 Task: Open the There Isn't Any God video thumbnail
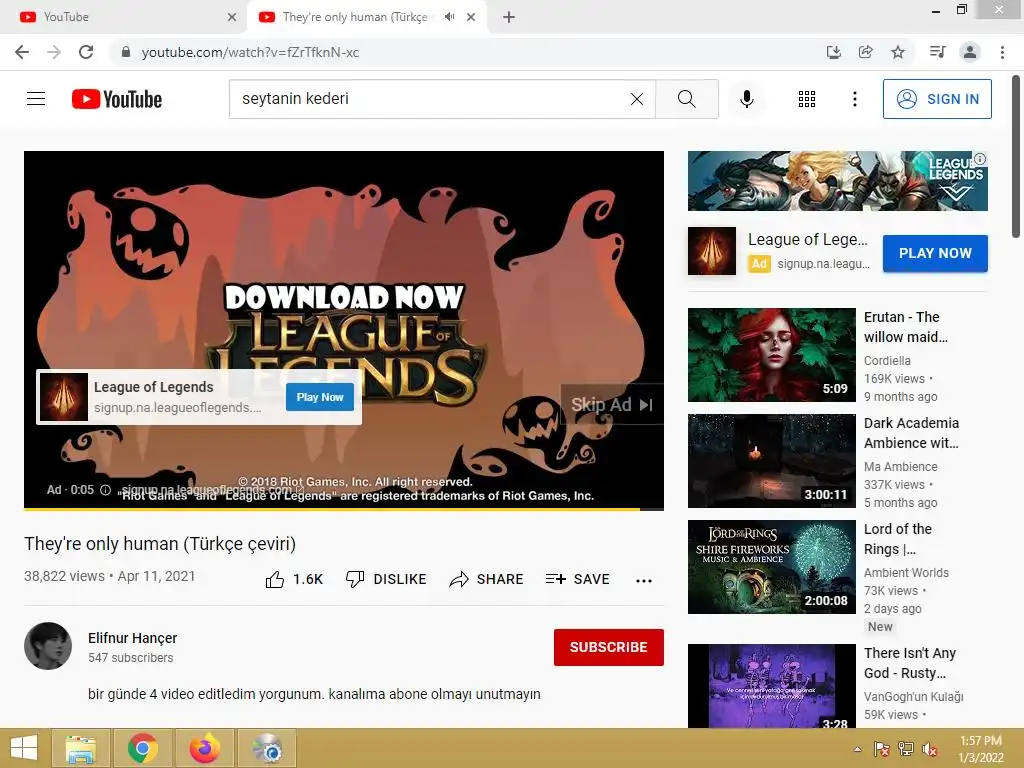click(771, 686)
